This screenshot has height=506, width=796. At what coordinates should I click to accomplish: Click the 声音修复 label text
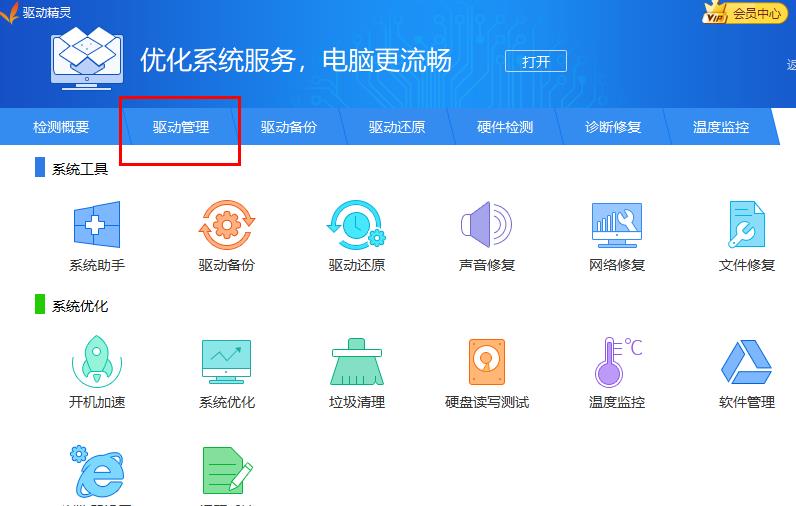tap(487, 265)
